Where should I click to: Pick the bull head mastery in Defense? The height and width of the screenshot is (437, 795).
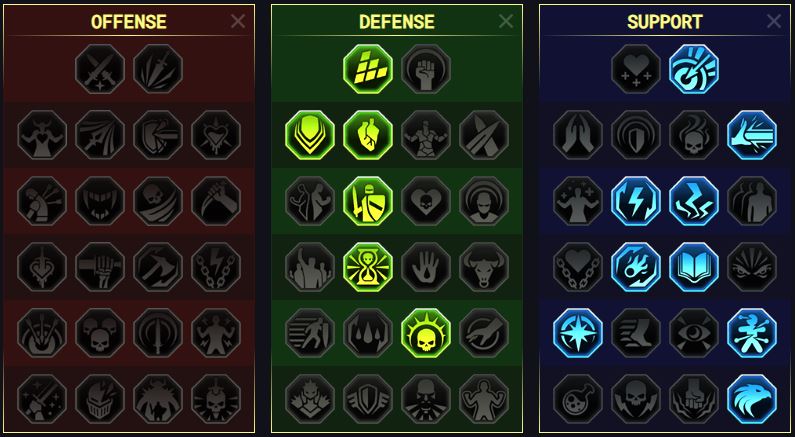tap(484, 267)
